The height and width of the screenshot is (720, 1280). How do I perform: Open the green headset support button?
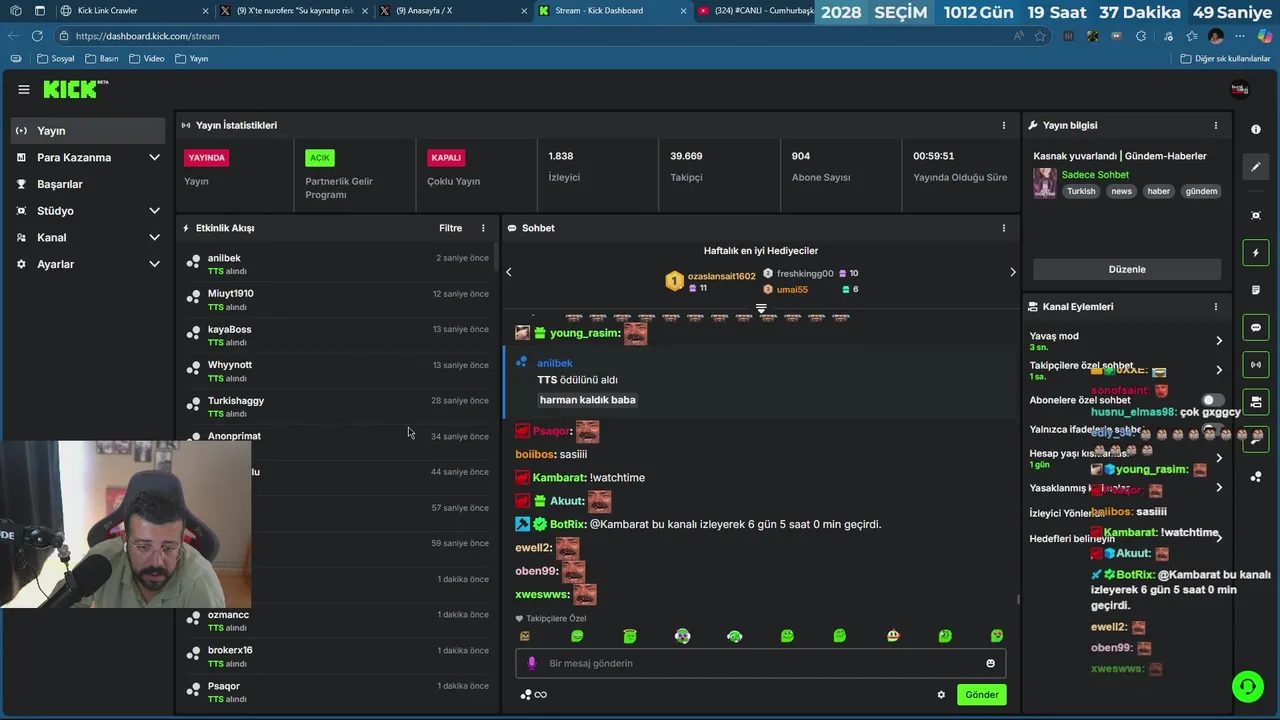click(x=1247, y=686)
